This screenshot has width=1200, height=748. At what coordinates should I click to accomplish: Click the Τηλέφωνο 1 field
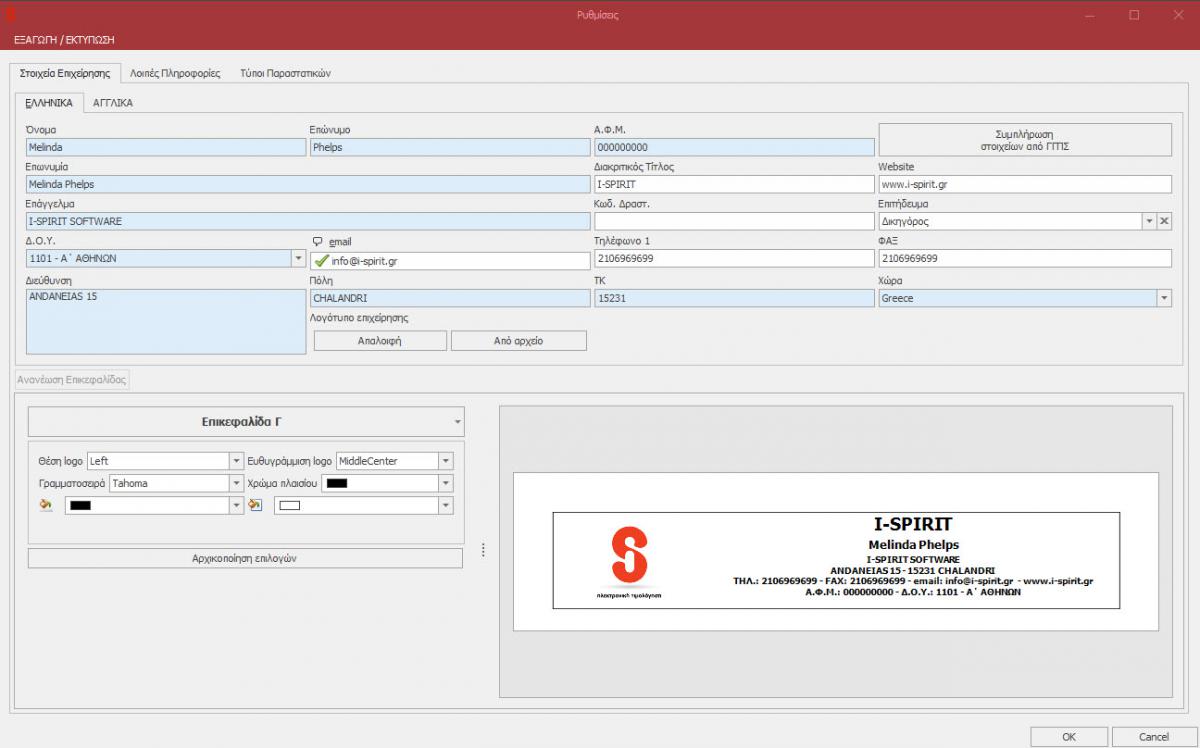pos(734,259)
